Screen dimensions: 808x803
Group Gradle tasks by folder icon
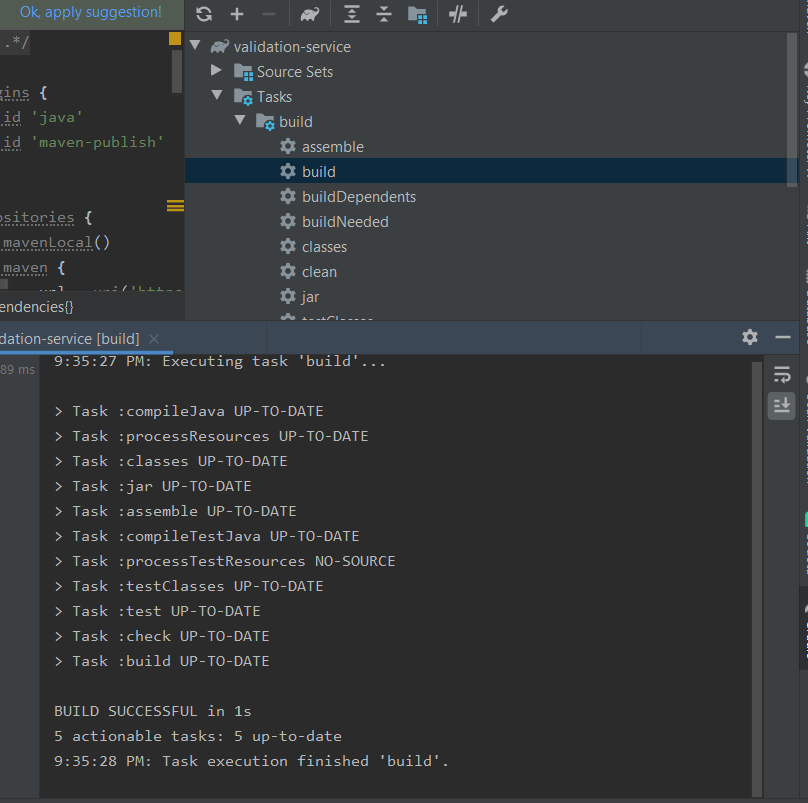[417, 14]
